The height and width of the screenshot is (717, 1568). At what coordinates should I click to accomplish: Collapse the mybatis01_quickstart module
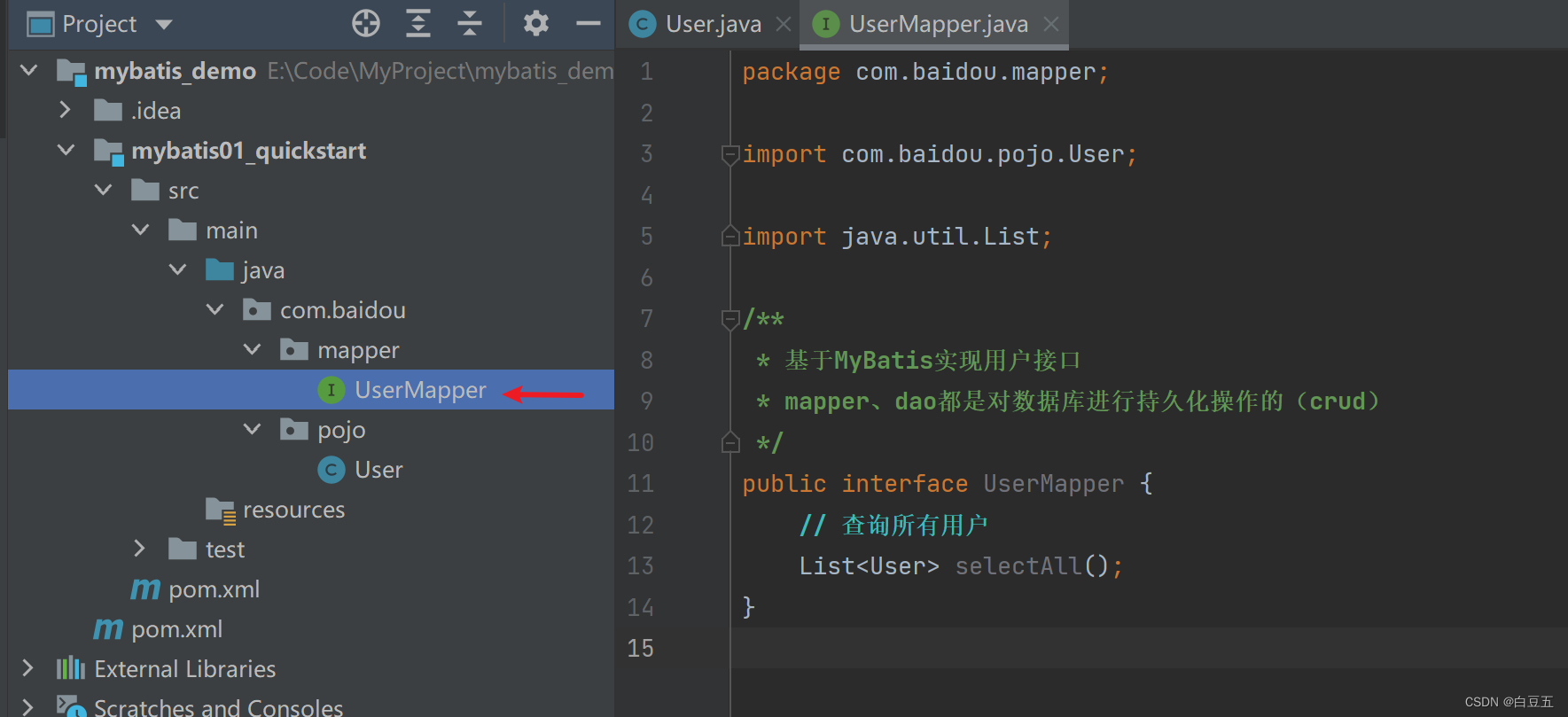[x=66, y=150]
